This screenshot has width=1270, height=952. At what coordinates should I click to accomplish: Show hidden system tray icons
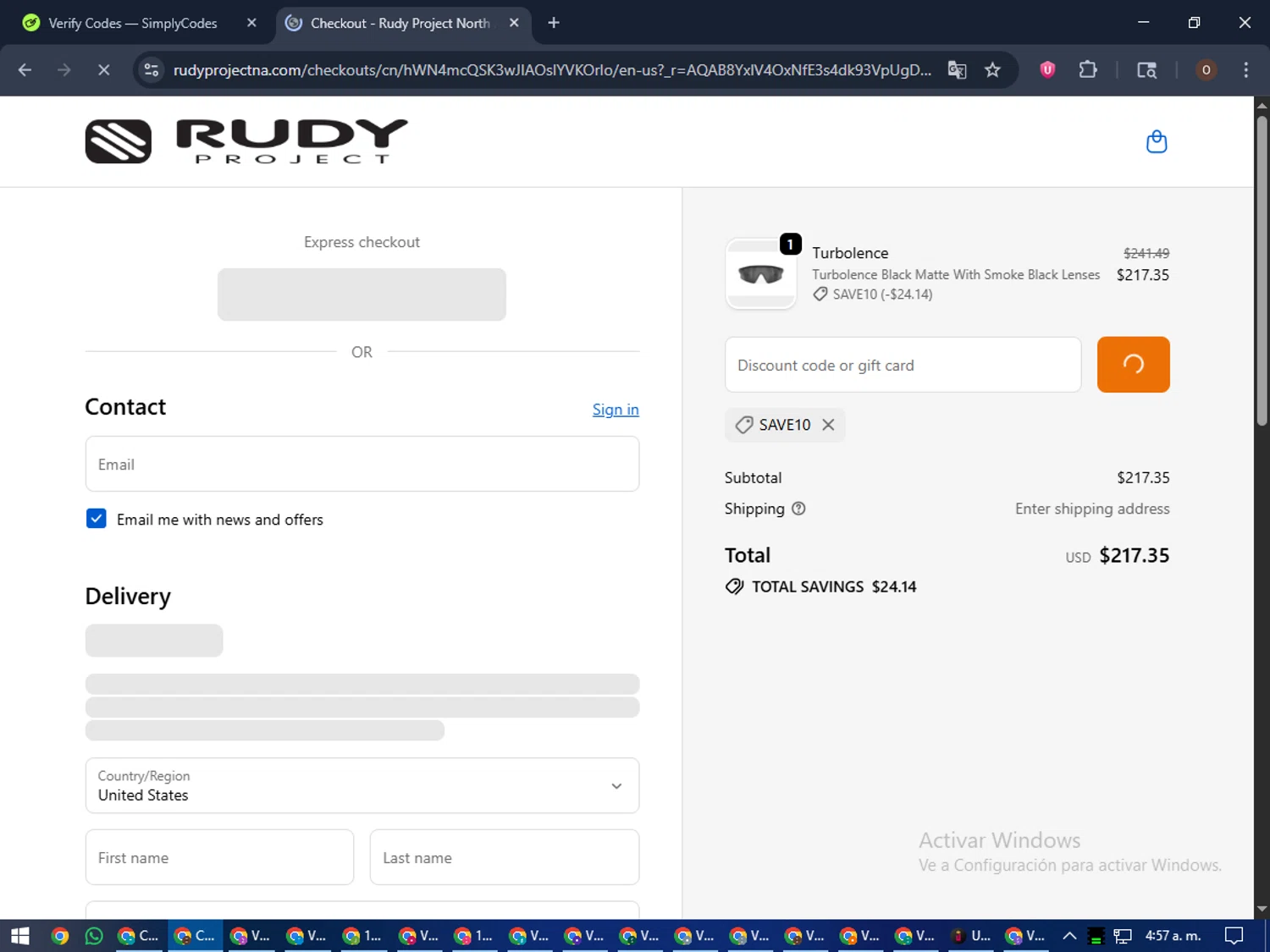click(x=1069, y=936)
